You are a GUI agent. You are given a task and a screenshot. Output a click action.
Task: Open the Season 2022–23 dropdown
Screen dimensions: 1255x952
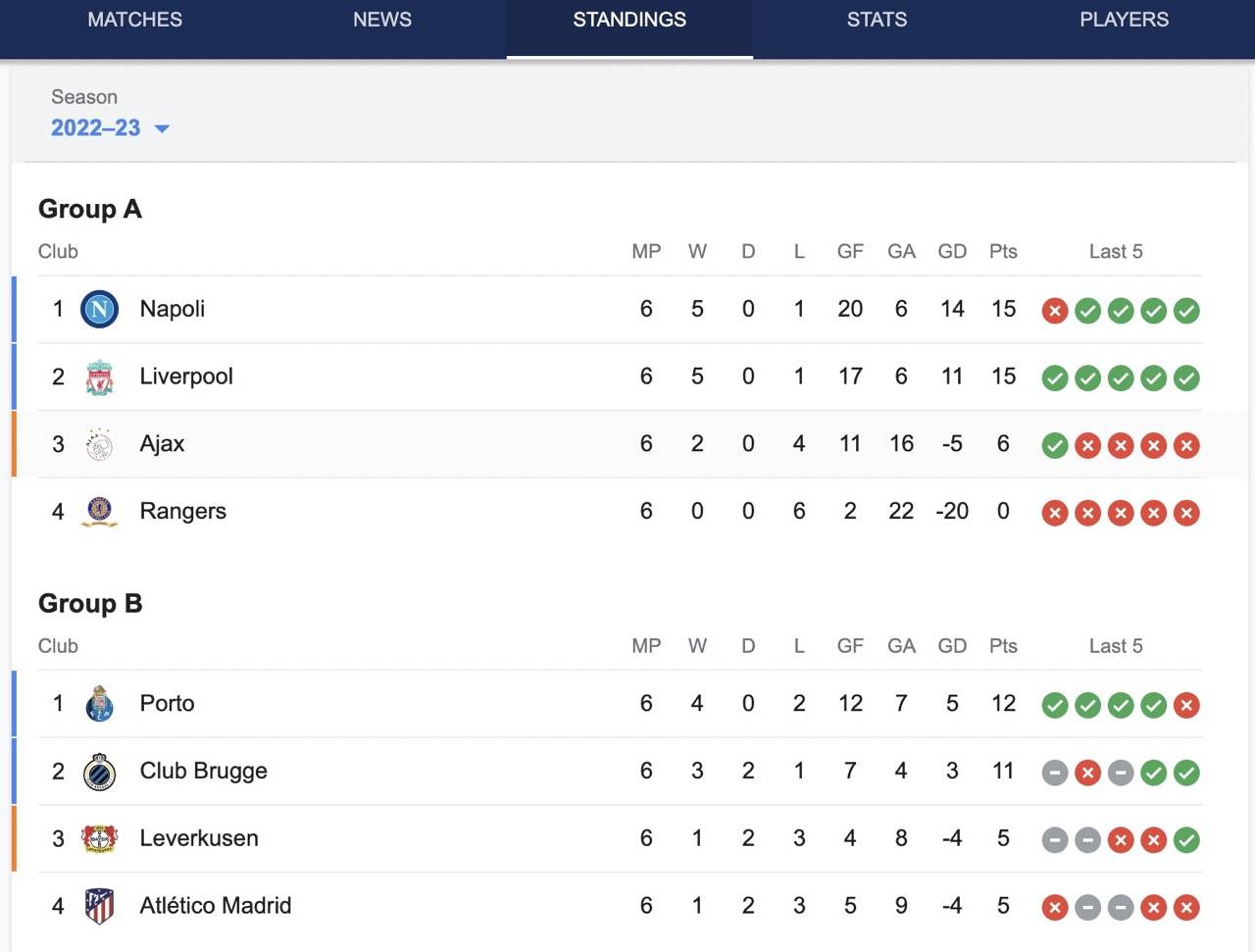[x=109, y=128]
